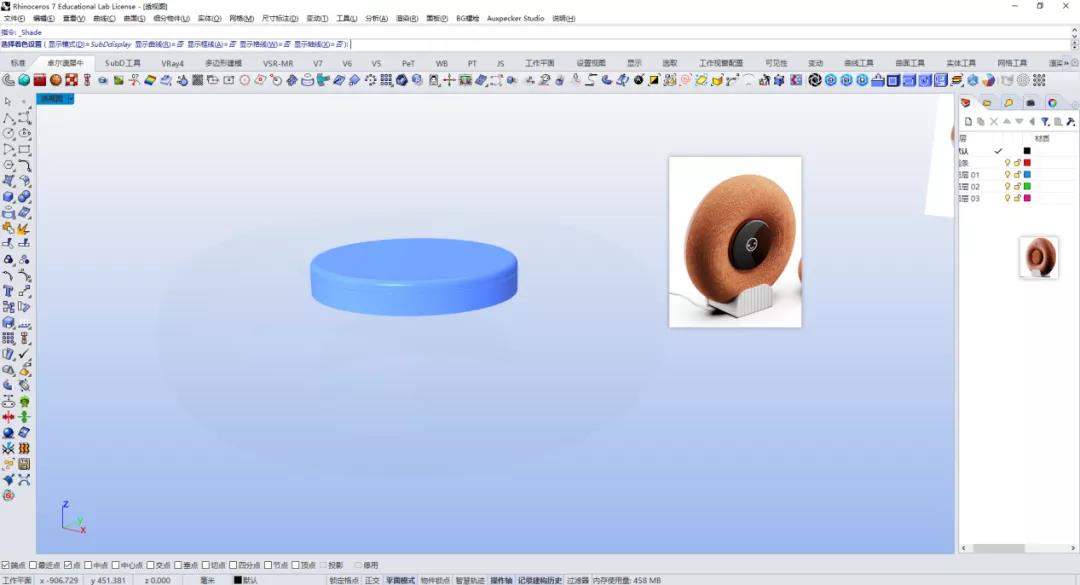Toggle visibility bulb of layer 01
The image size is (1080, 585).
[x=1007, y=175]
